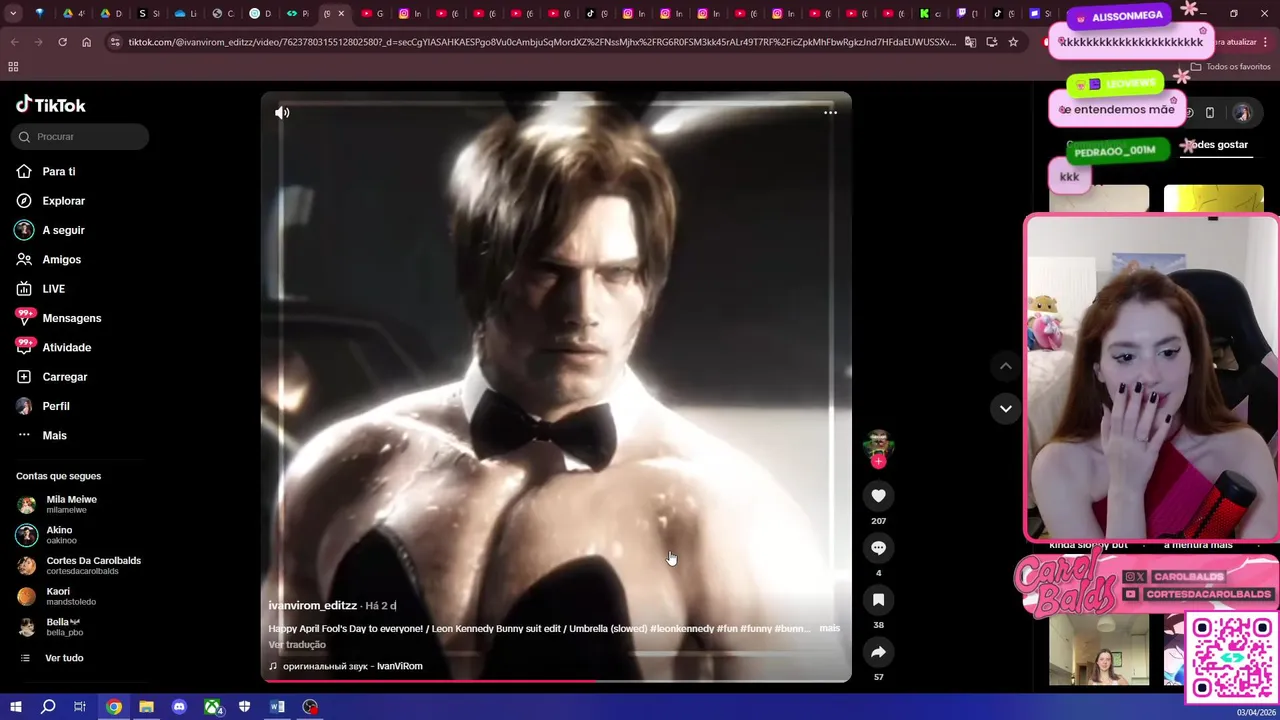Expand followed accounts with Ver tudo
The width and height of the screenshot is (1280, 720).
pyautogui.click(x=64, y=658)
